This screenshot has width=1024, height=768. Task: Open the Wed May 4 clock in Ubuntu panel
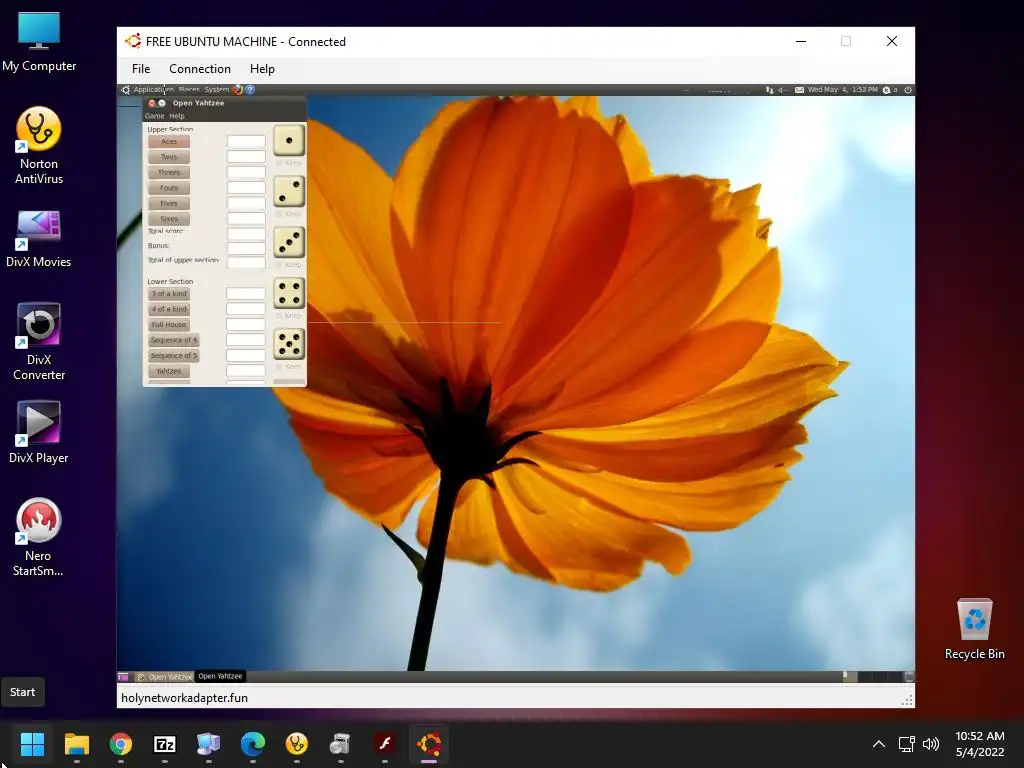click(842, 89)
